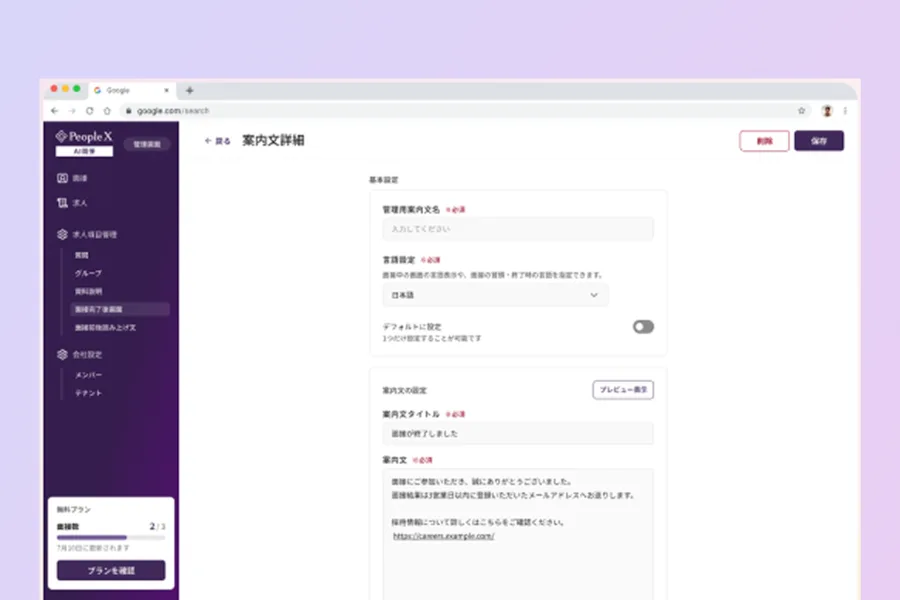Screen dimensions: 900x600
Task: Open the browser profile avatar
Action: pos(827,111)
